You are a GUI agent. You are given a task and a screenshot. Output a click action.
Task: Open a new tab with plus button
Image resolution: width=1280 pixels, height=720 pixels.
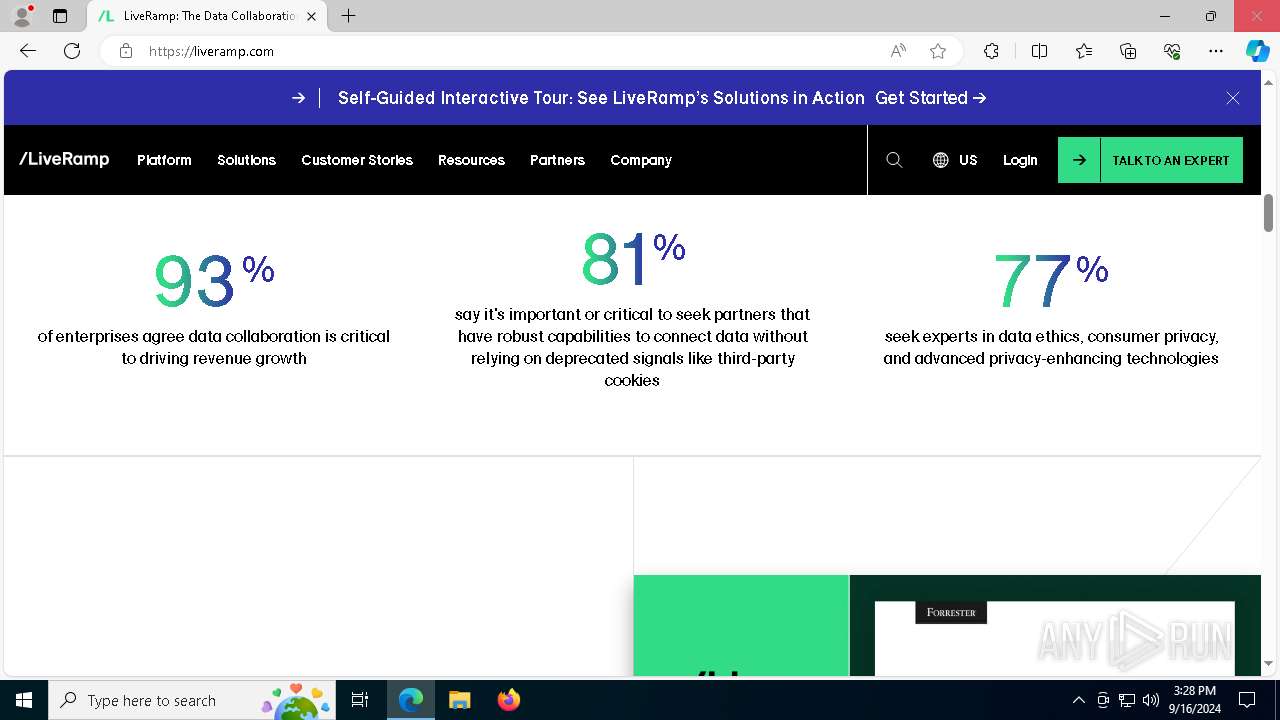[348, 16]
